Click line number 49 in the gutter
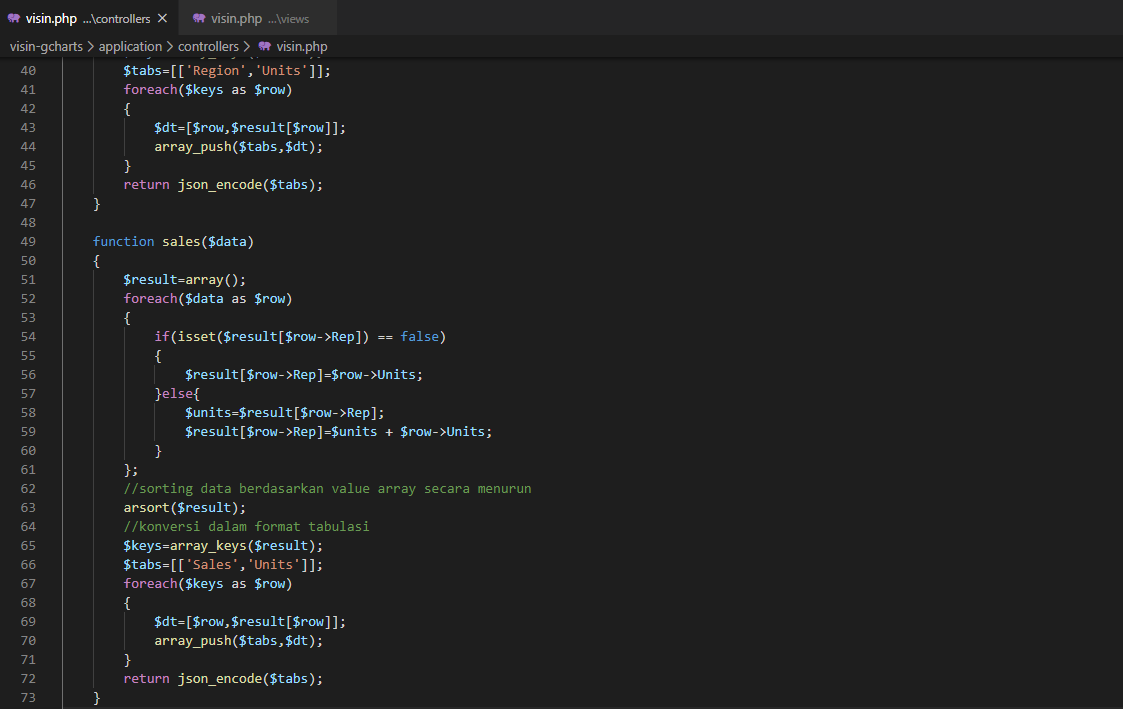 click(28, 241)
